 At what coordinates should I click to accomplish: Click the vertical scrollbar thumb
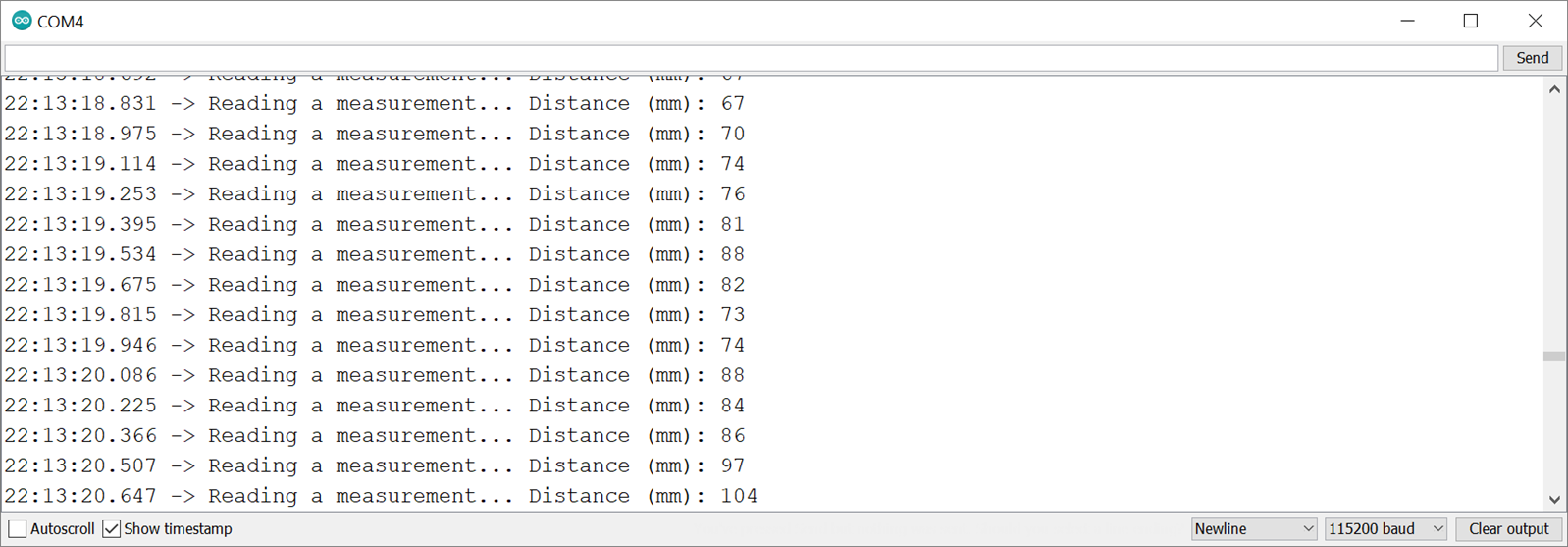[x=1554, y=356]
